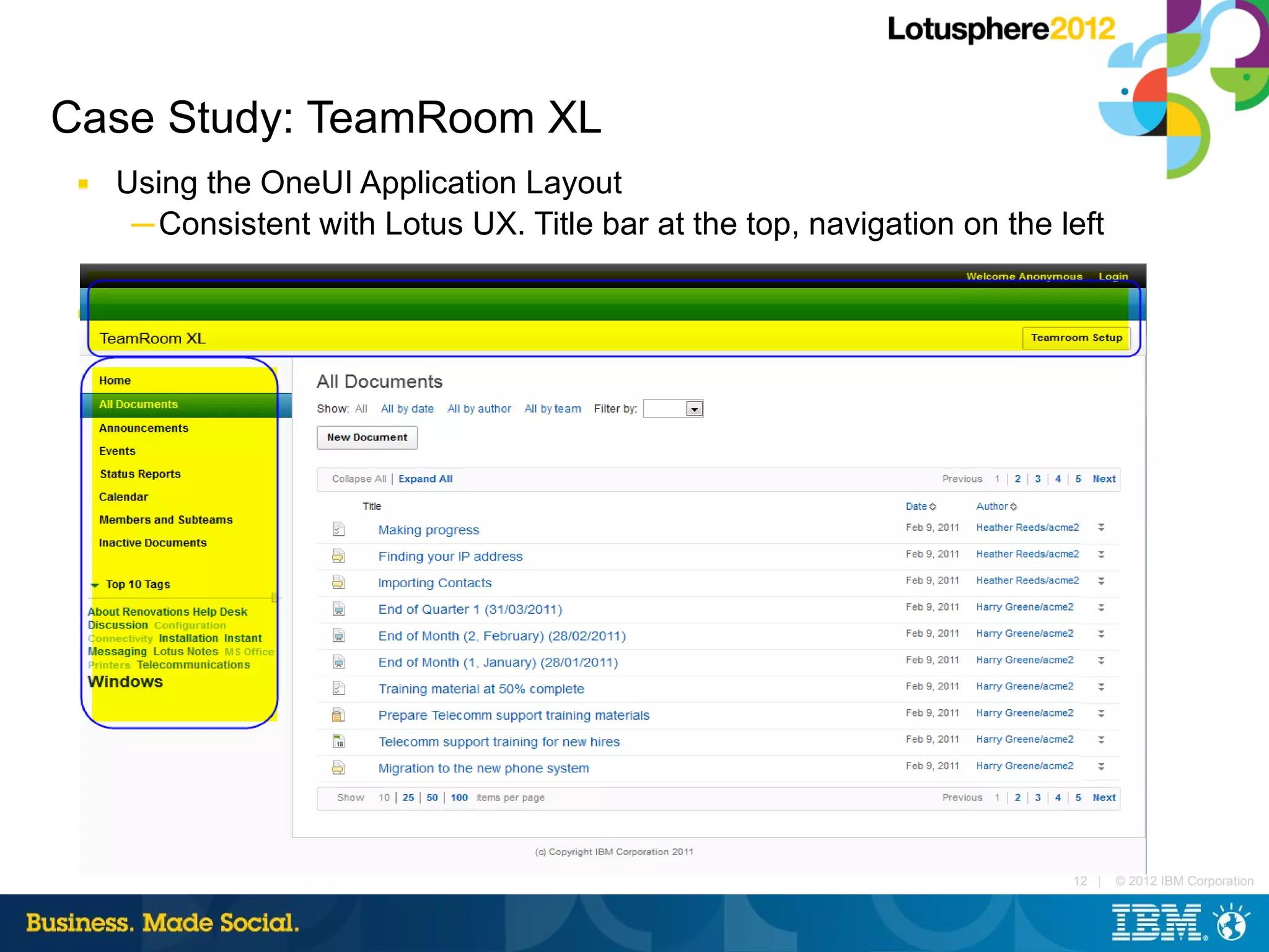Click the Windows tag
This screenshot has height=952, width=1269.
coord(125,681)
